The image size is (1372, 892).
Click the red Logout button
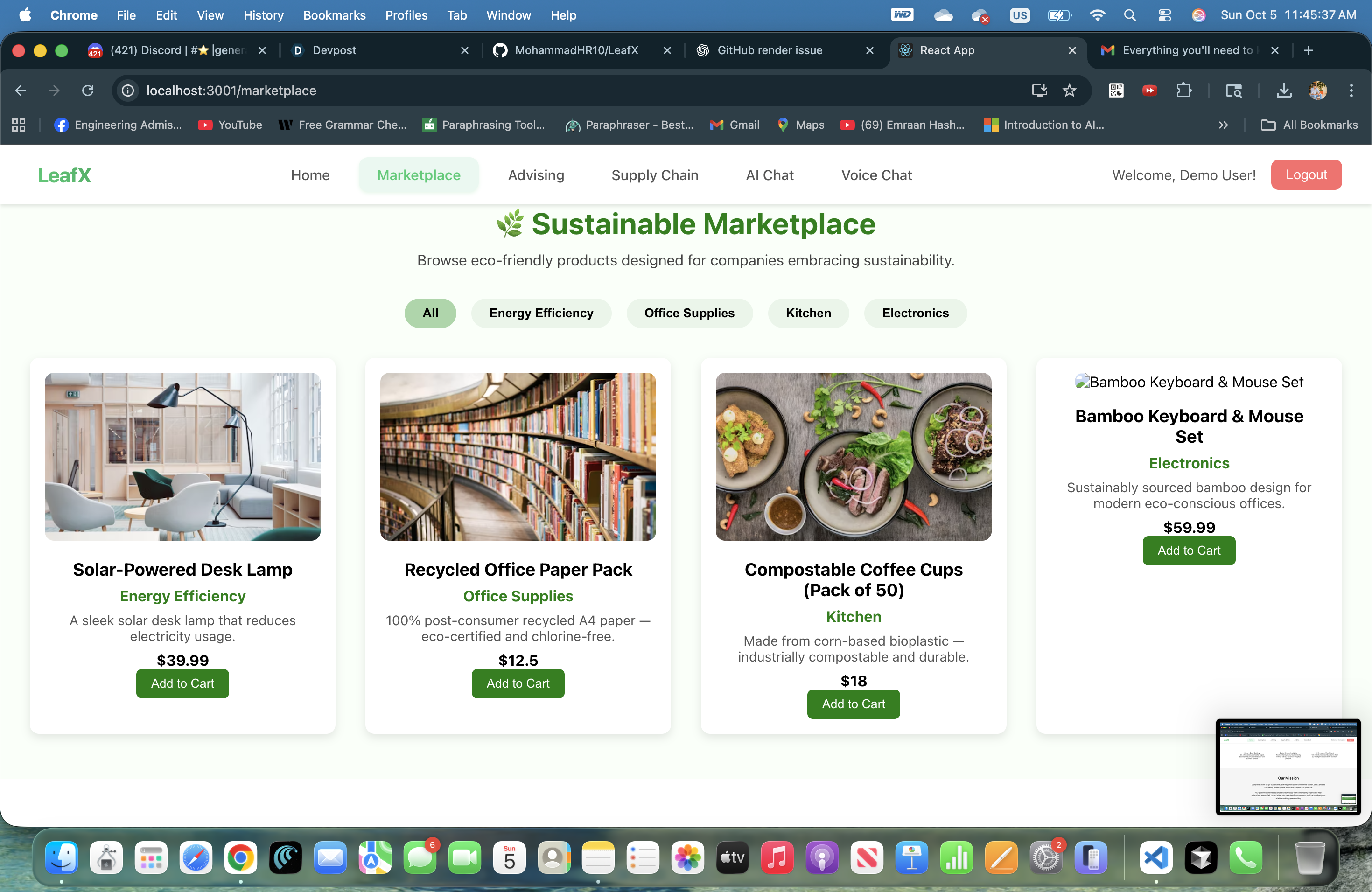1306,174
